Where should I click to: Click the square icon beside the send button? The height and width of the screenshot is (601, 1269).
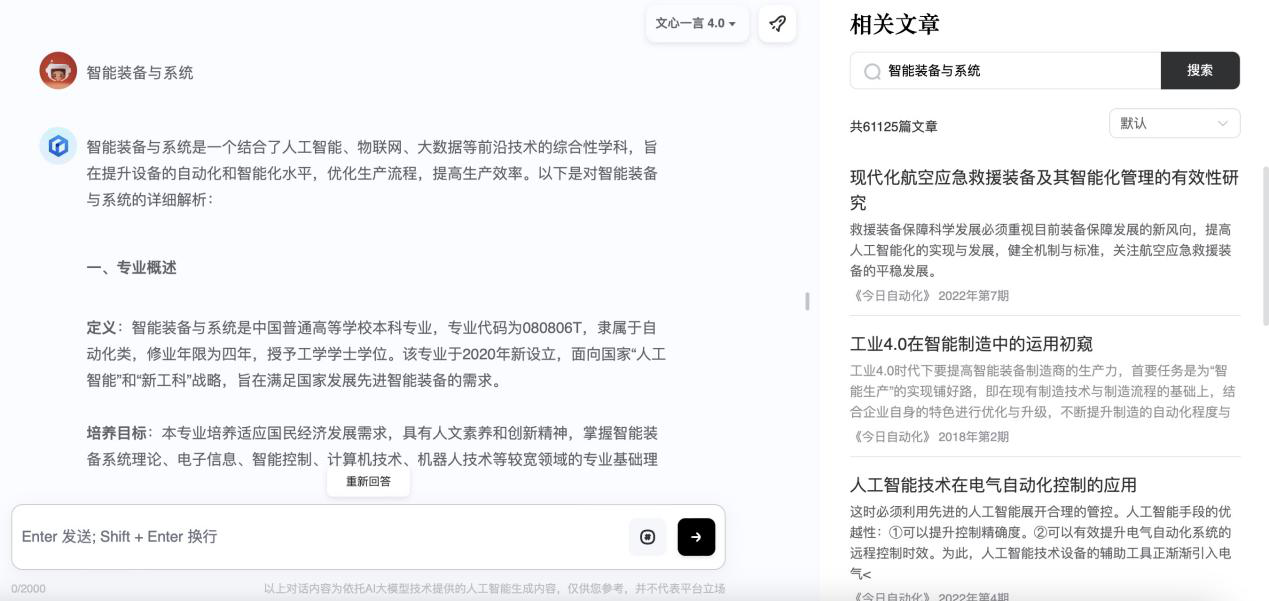coord(647,537)
